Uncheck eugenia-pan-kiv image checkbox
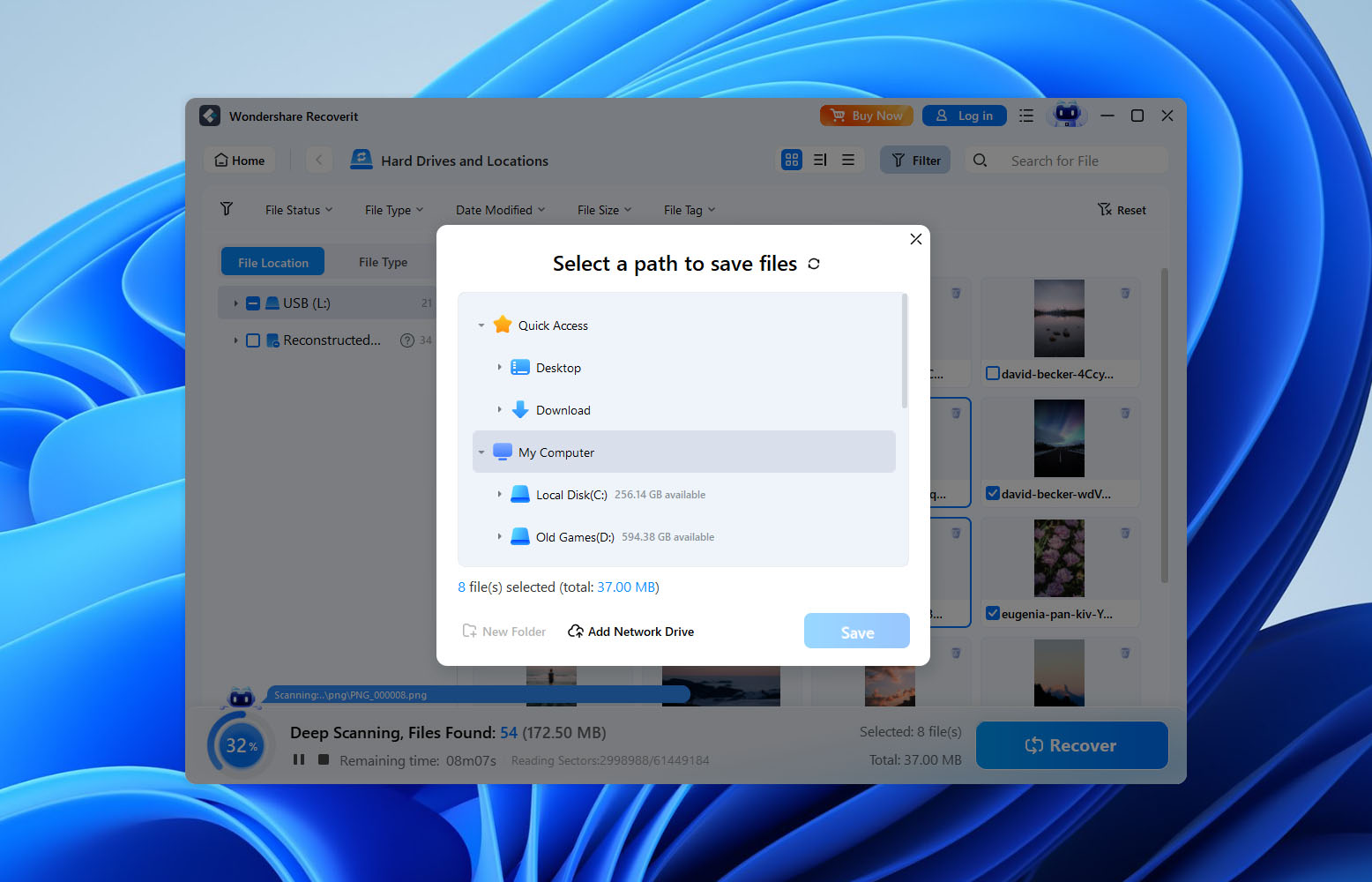The image size is (1372, 882). point(993,613)
